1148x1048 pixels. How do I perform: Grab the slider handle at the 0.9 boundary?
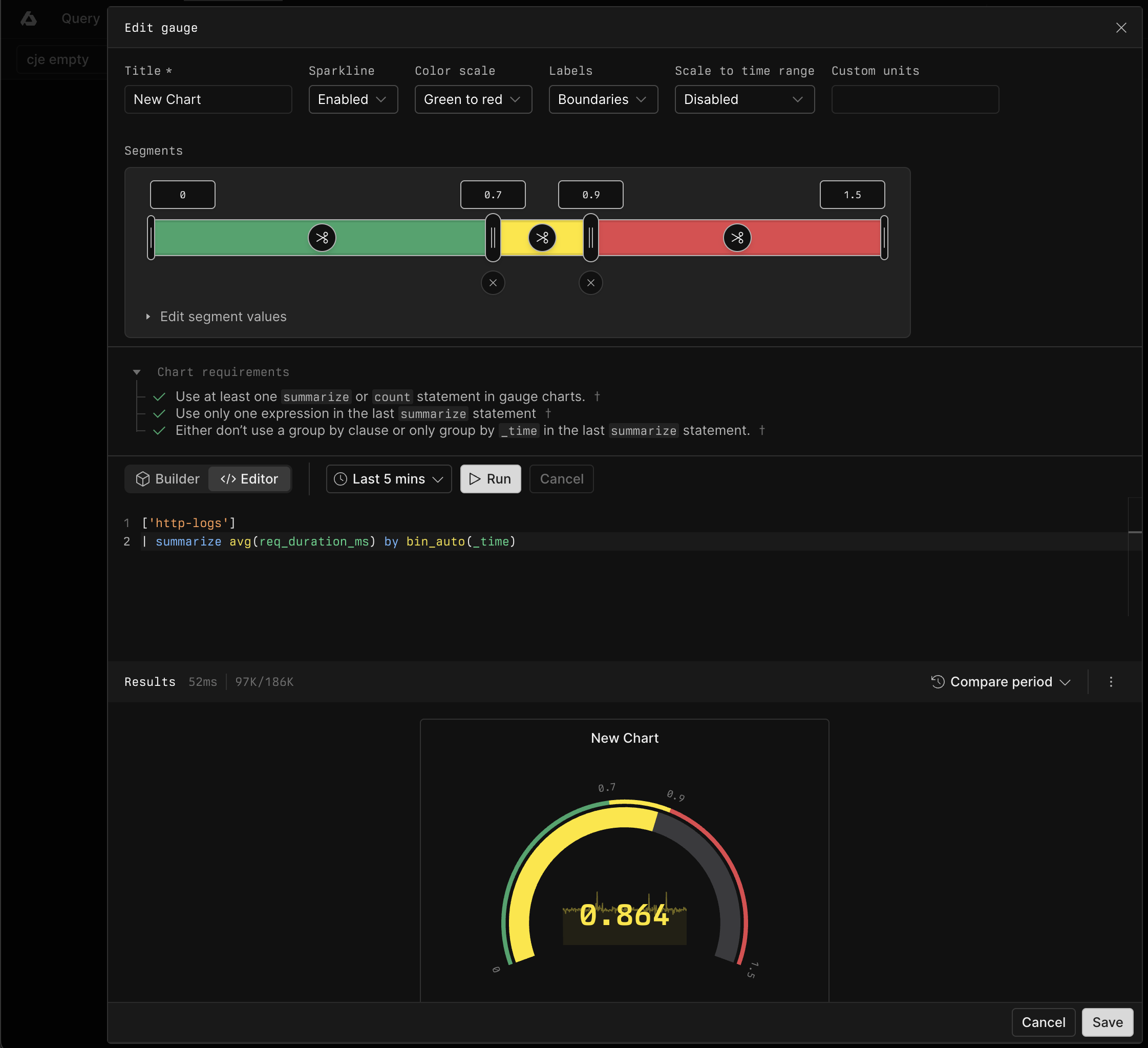(590, 238)
